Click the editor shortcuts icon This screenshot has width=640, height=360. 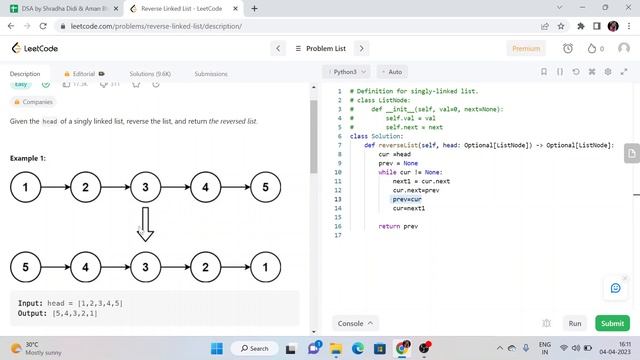tap(592, 72)
